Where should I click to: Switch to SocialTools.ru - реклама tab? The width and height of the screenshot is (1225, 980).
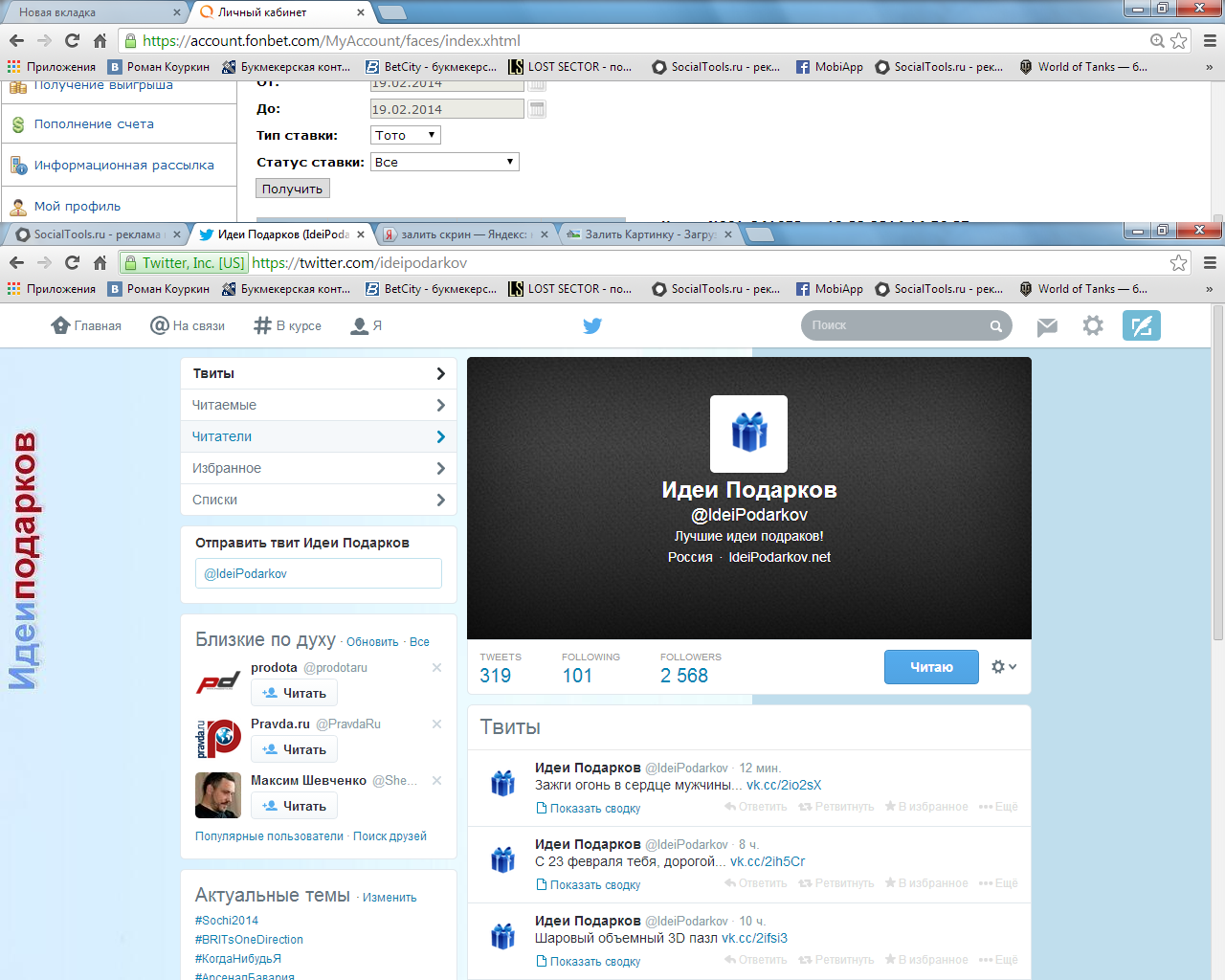(96, 234)
